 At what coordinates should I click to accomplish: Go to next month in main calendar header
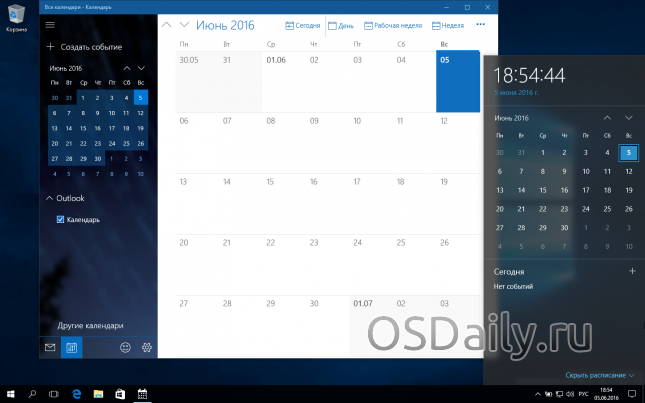184,24
